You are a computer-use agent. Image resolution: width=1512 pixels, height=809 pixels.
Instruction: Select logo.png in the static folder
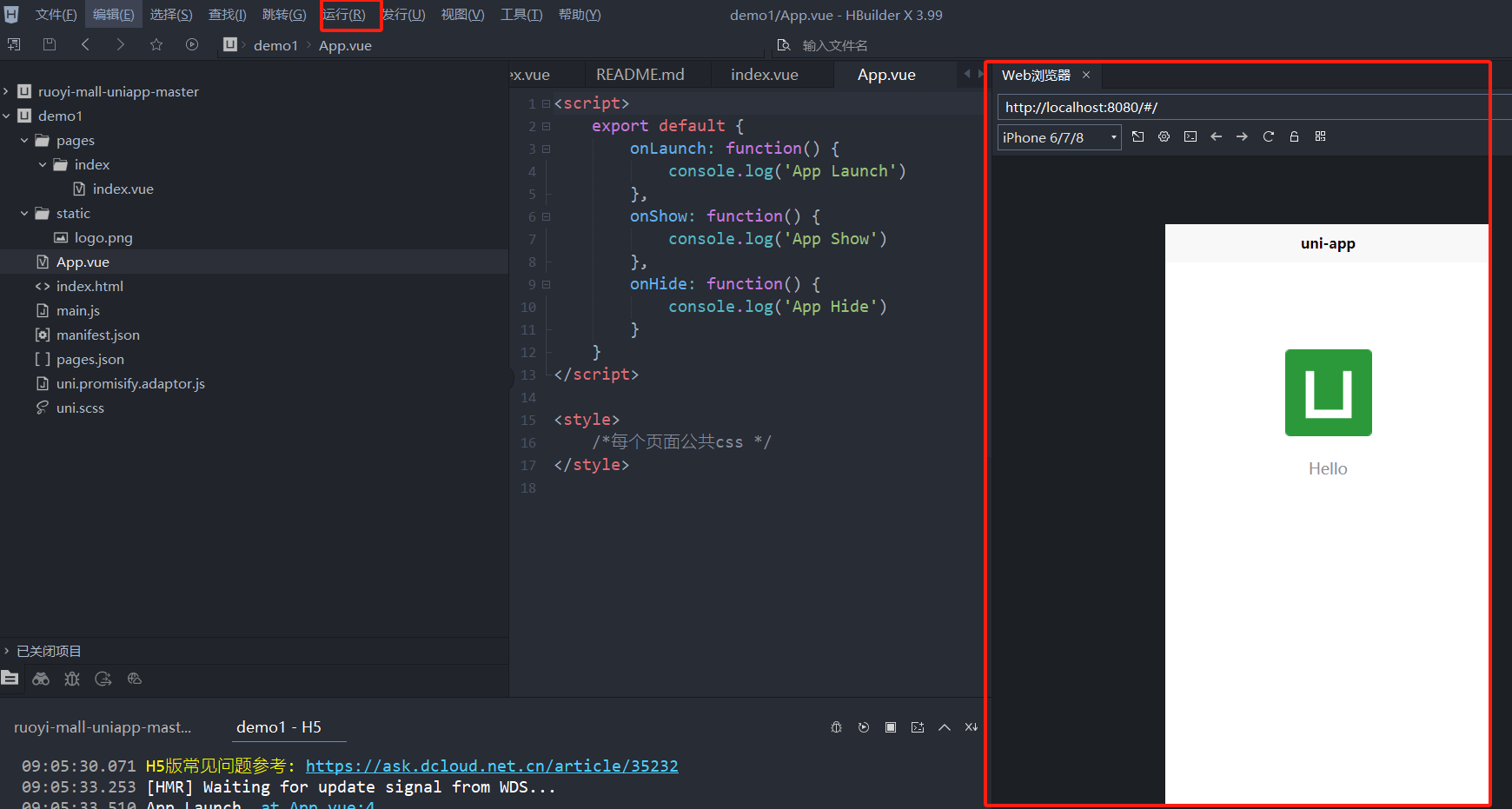click(x=103, y=237)
